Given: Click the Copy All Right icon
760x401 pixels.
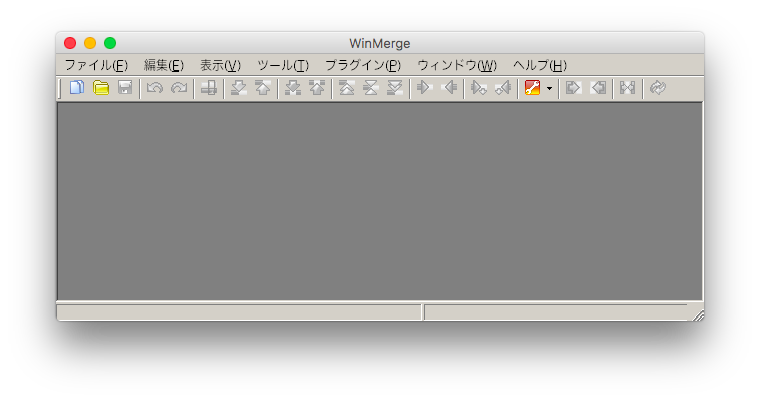Looking at the screenshot, I should pyautogui.click(x=573, y=88).
